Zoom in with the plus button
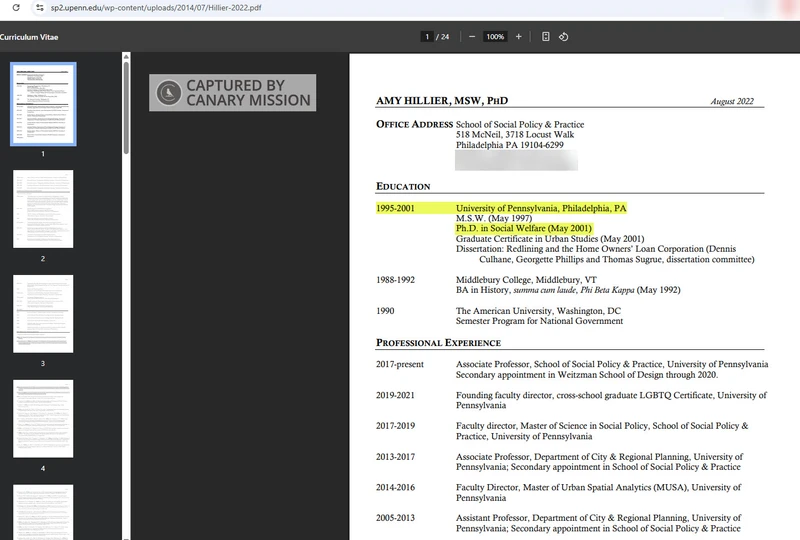This screenshot has height=540, width=800. [518, 37]
